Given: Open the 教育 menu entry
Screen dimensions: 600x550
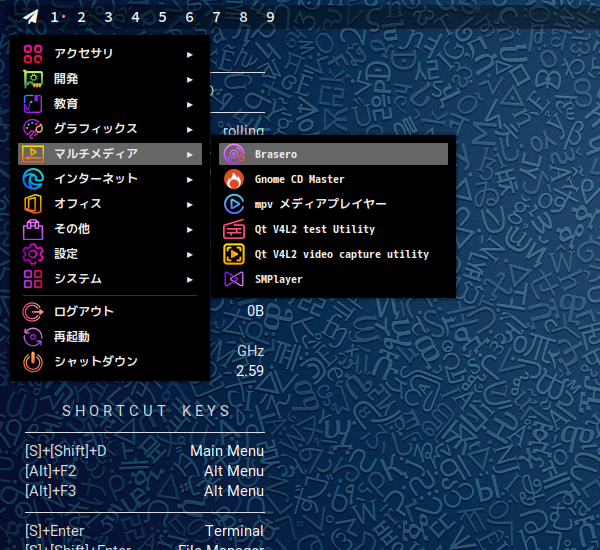Looking at the screenshot, I should point(110,104).
